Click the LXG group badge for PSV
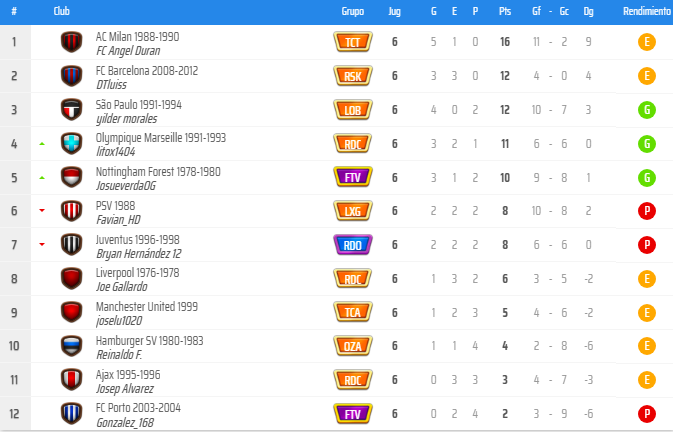The image size is (673, 432). (x=352, y=211)
